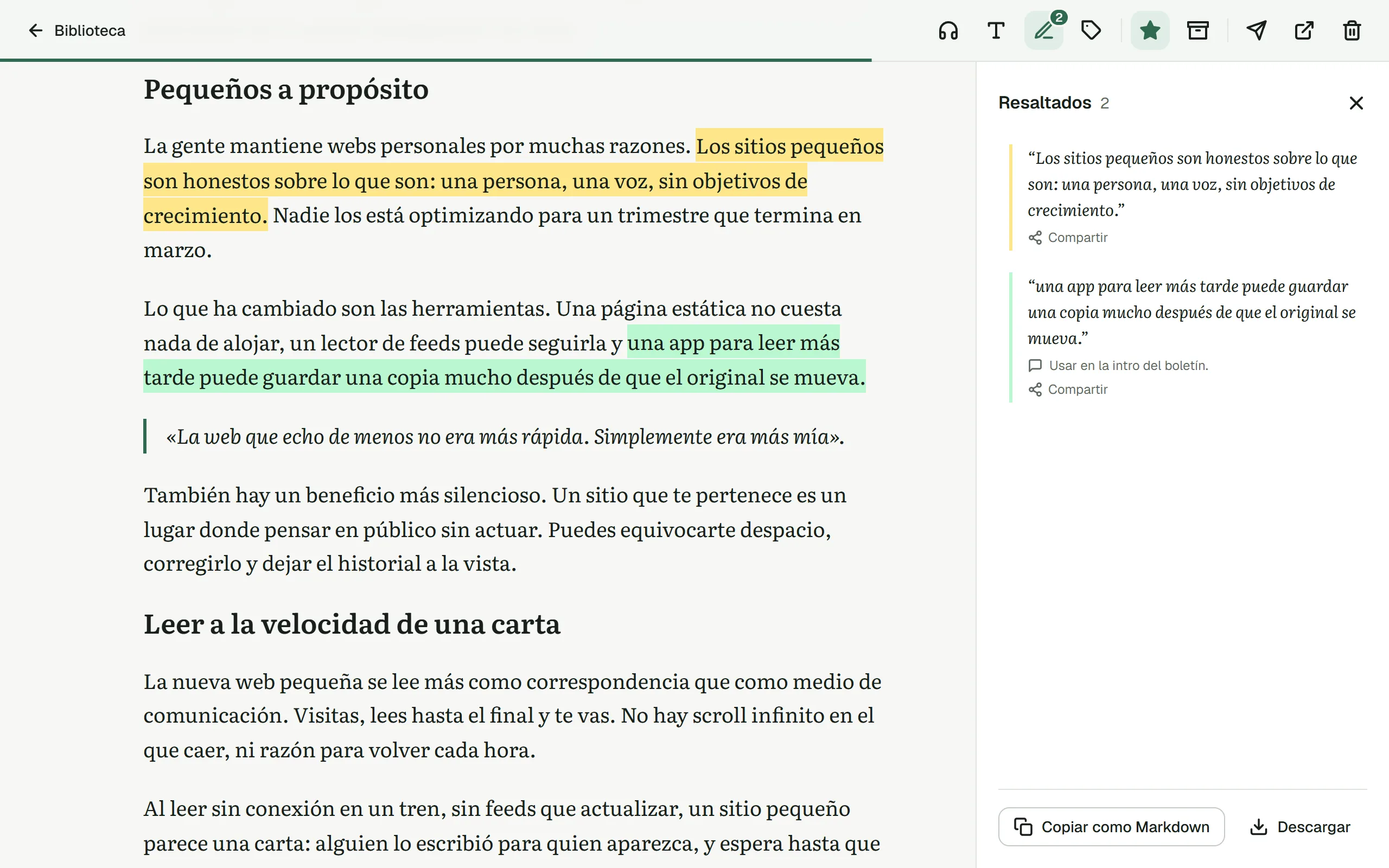Delete article with trash icon
The image size is (1389, 868).
coord(1352,30)
